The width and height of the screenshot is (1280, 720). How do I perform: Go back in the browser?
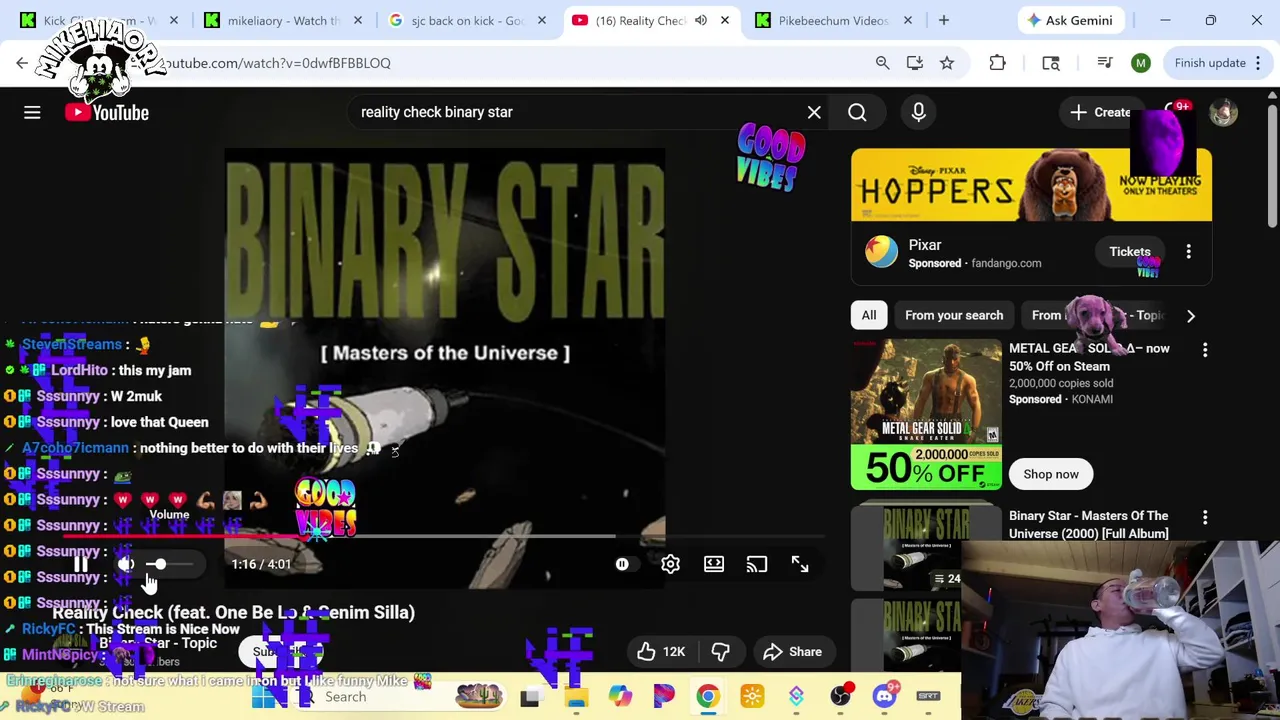tap(22, 63)
